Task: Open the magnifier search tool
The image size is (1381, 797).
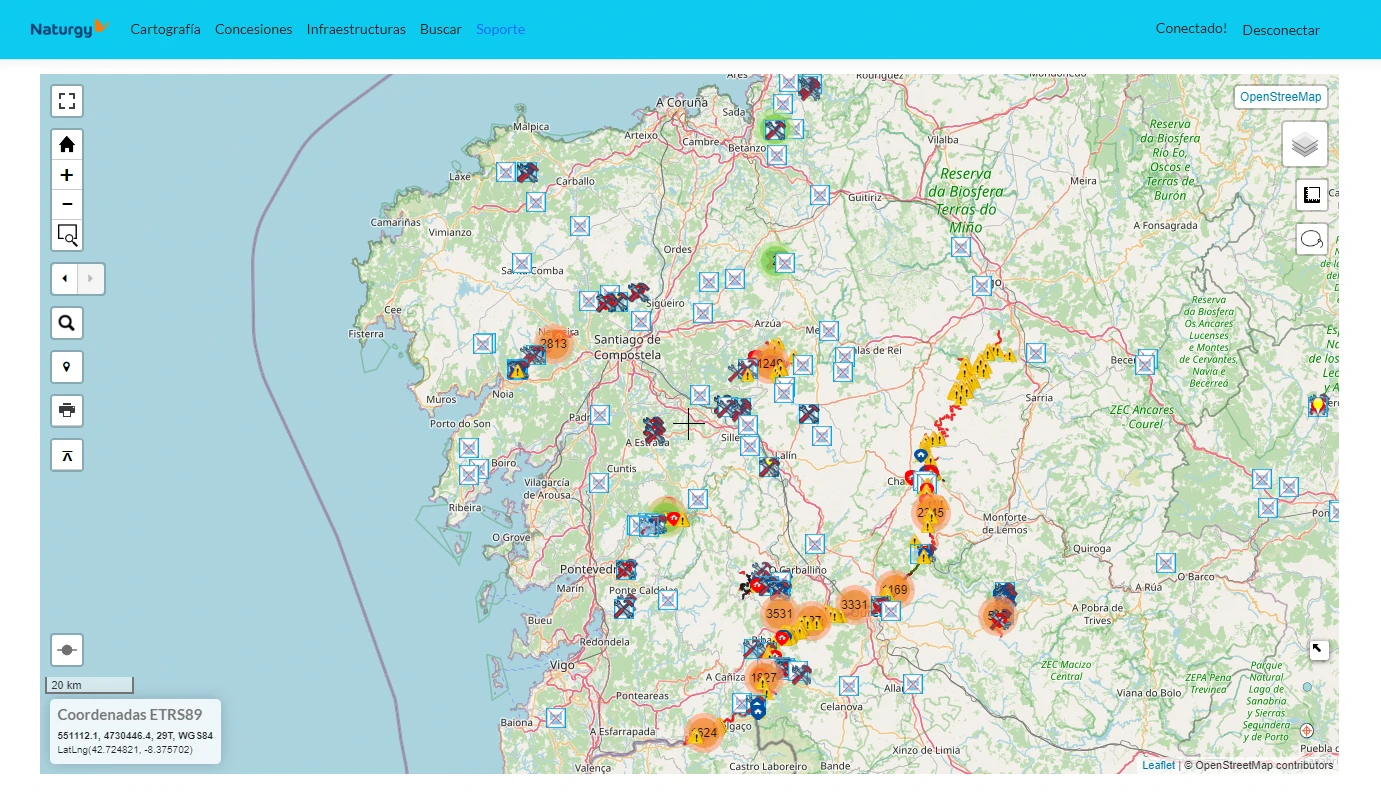Action: click(x=67, y=323)
